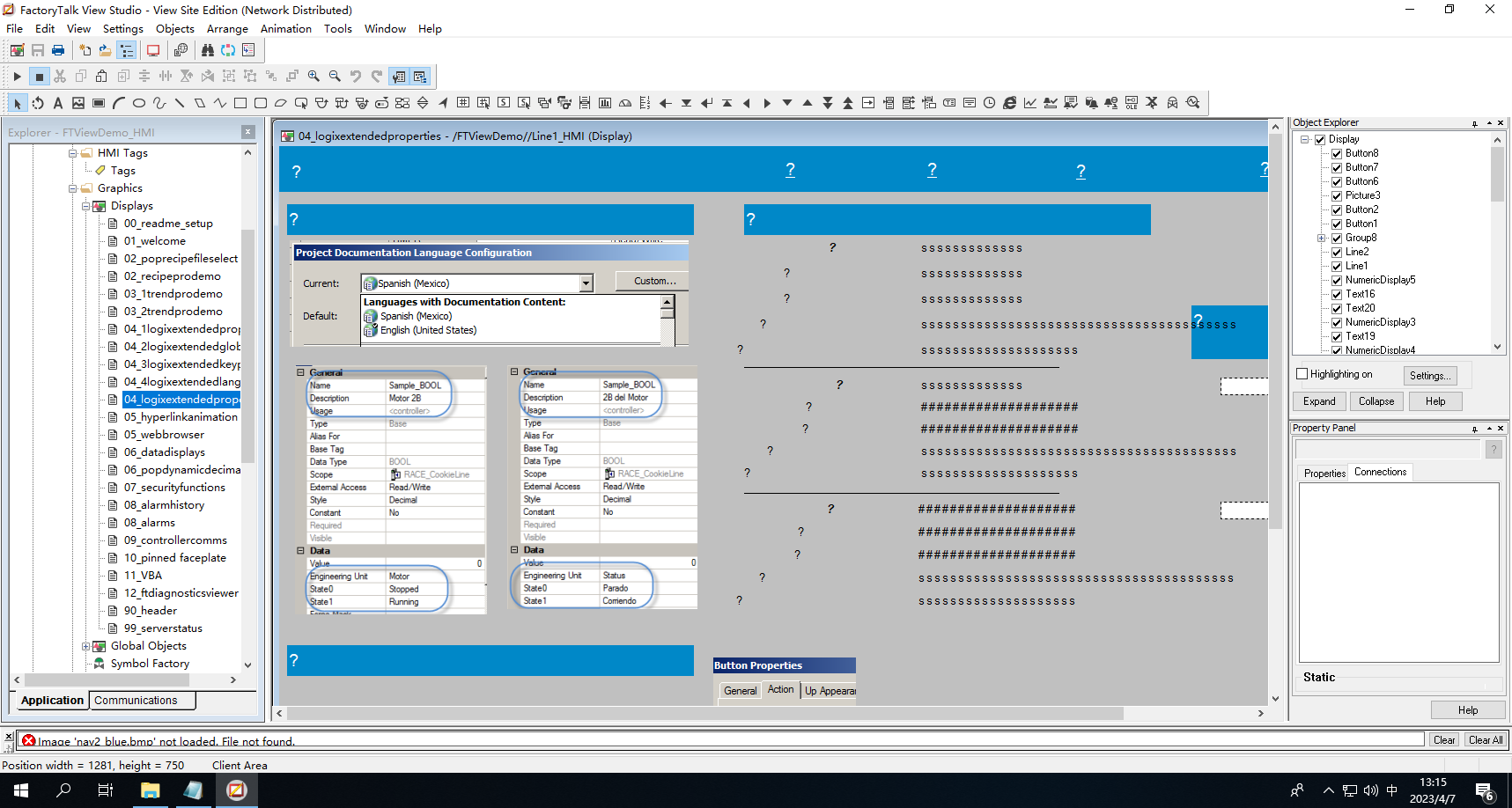Screen dimensions: 1512x808
Task: Collapse the General section of Motor 2B properties
Action: click(300, 372)
